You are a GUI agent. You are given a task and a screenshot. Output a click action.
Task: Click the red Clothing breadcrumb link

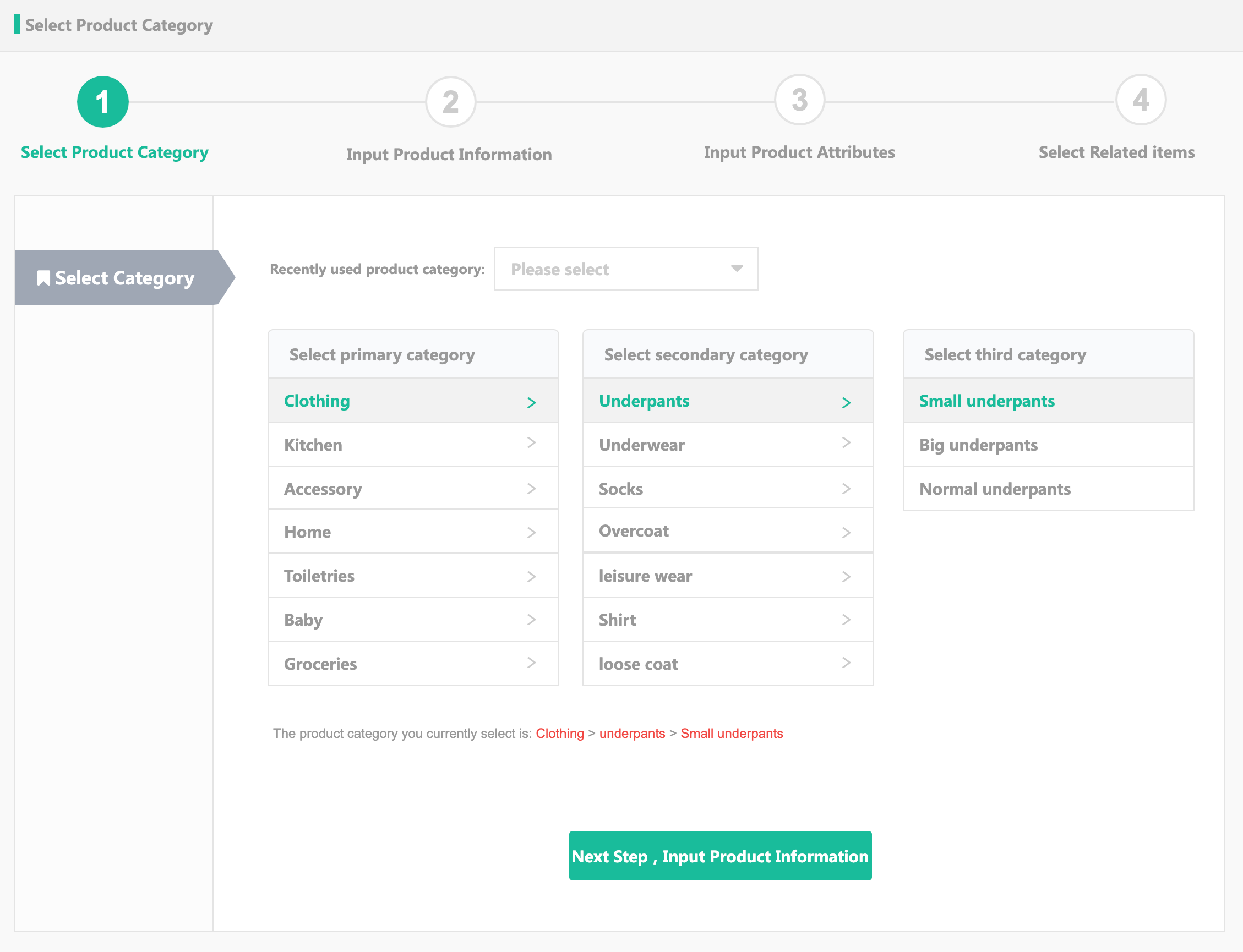point(559,734)
